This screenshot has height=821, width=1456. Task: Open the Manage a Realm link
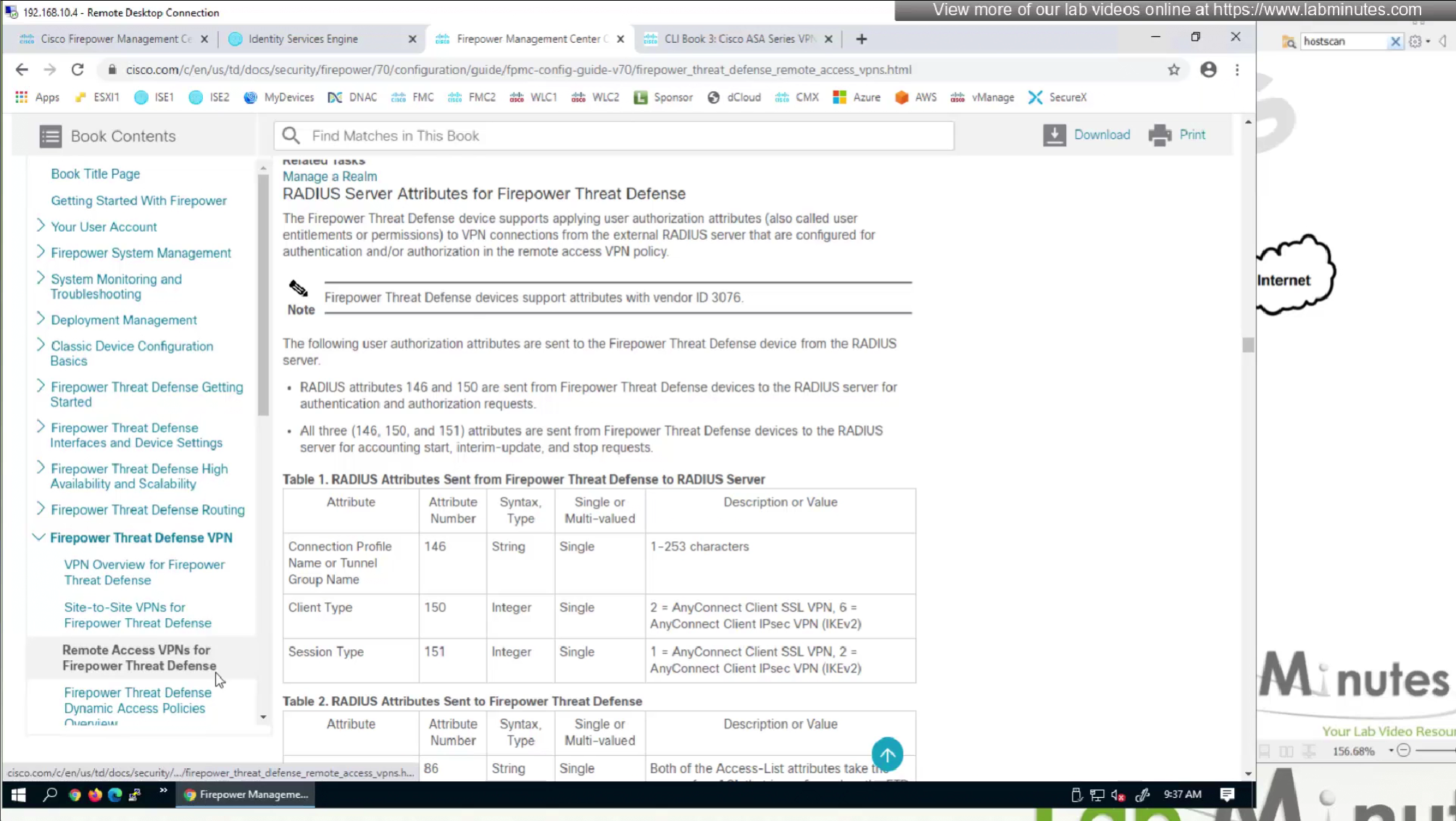(x=330, y=176)
